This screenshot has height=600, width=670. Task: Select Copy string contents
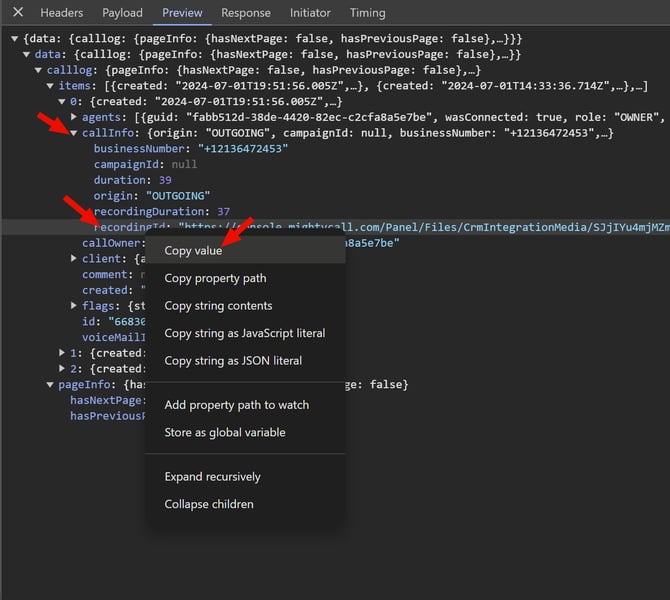coord(245,306)
